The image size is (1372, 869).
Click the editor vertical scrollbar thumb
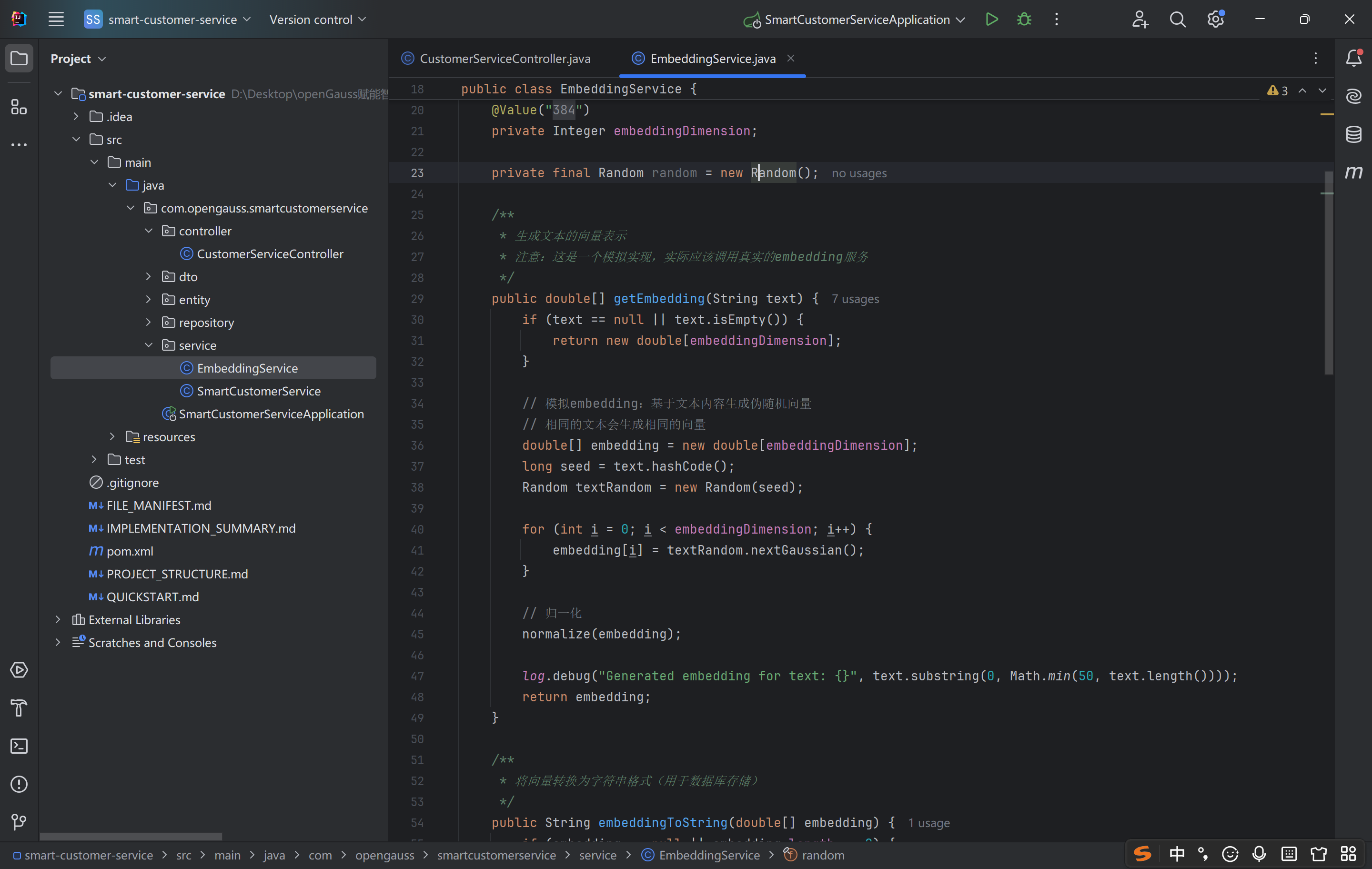point(1329,273)
